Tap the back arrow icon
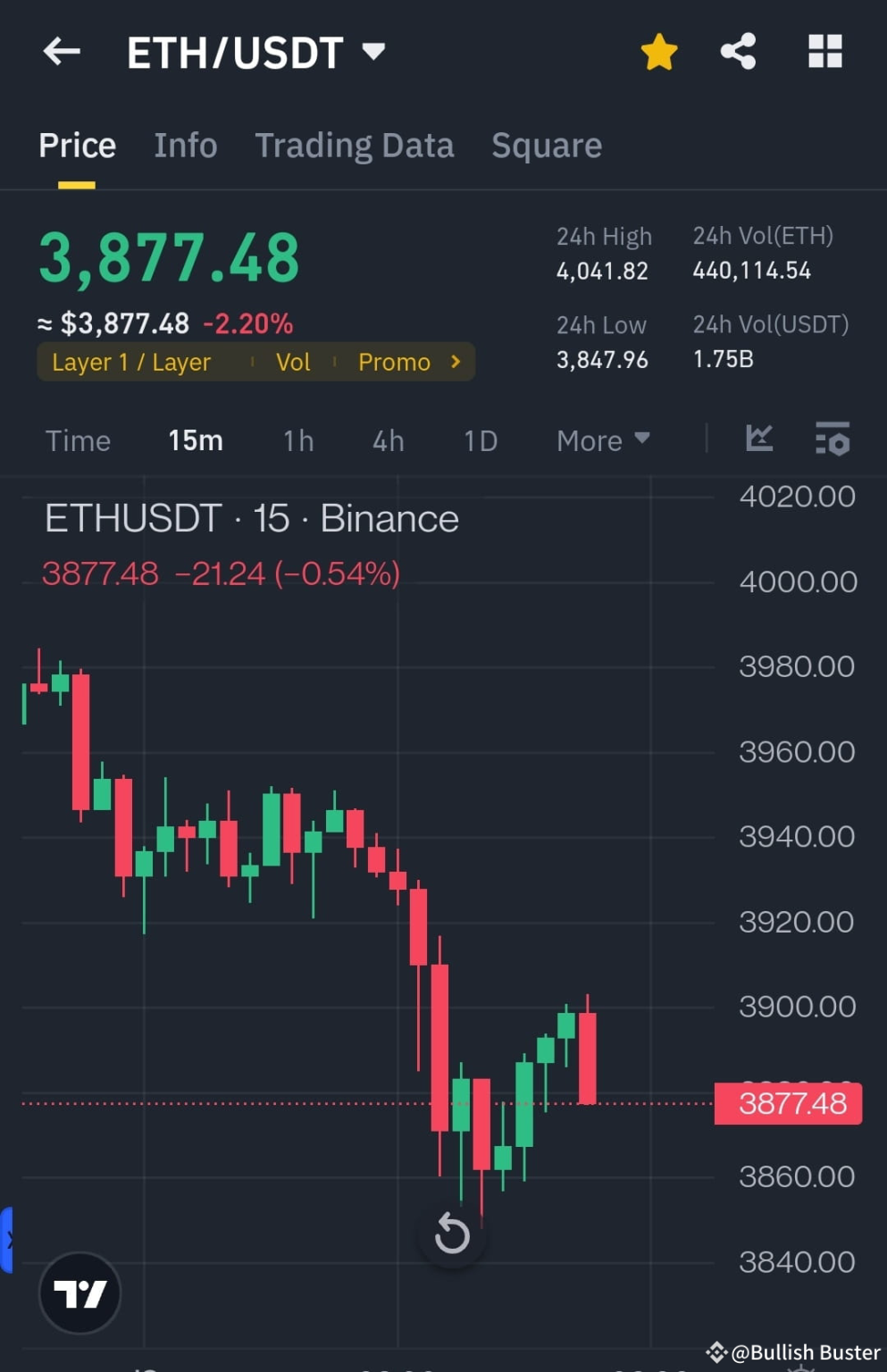This screenshot has height=1372, width=887. point(62,52)
